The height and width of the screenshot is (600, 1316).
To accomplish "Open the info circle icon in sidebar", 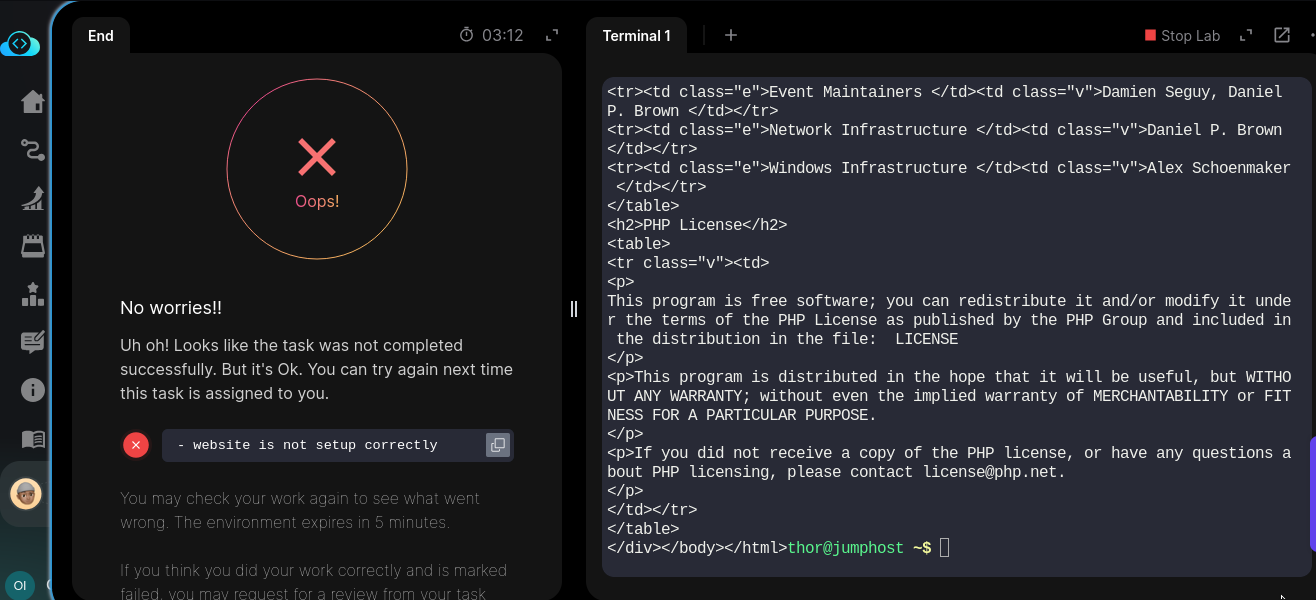I will click(x=33, y=390).
